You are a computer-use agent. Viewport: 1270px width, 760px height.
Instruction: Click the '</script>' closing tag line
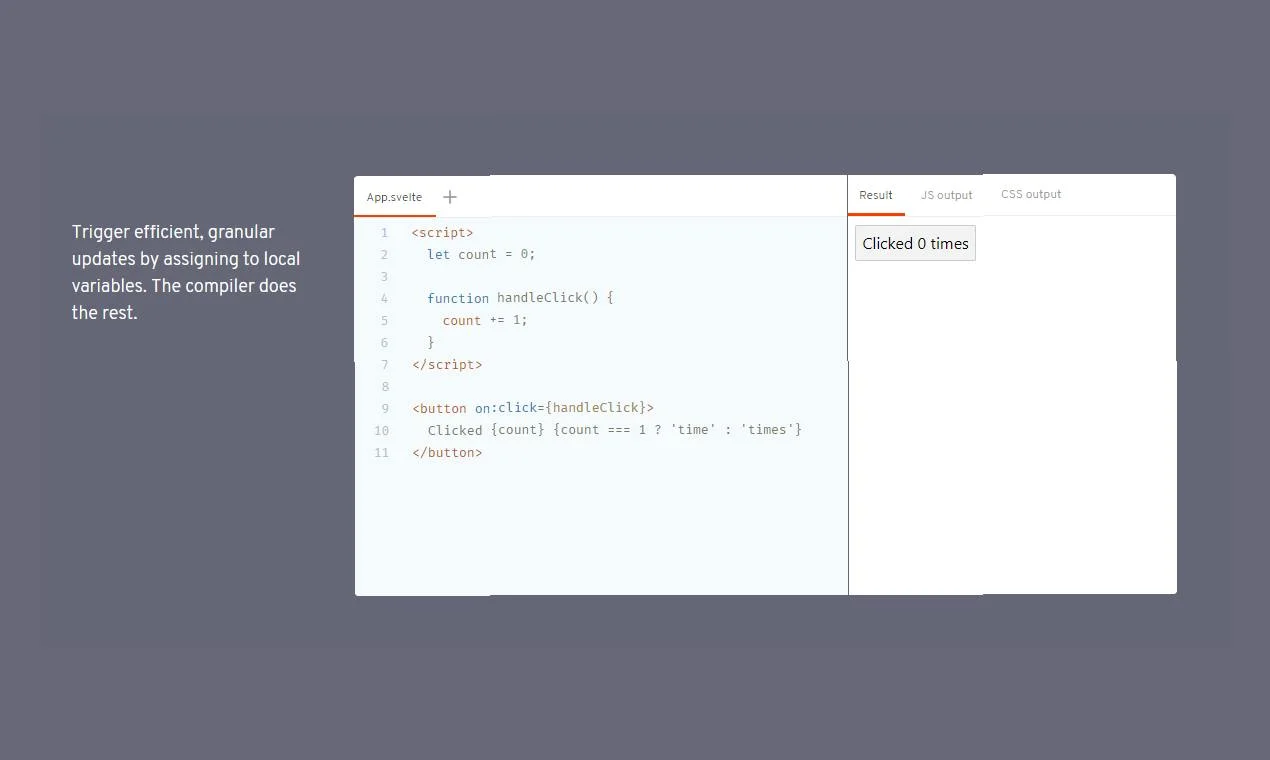(447, 364)
